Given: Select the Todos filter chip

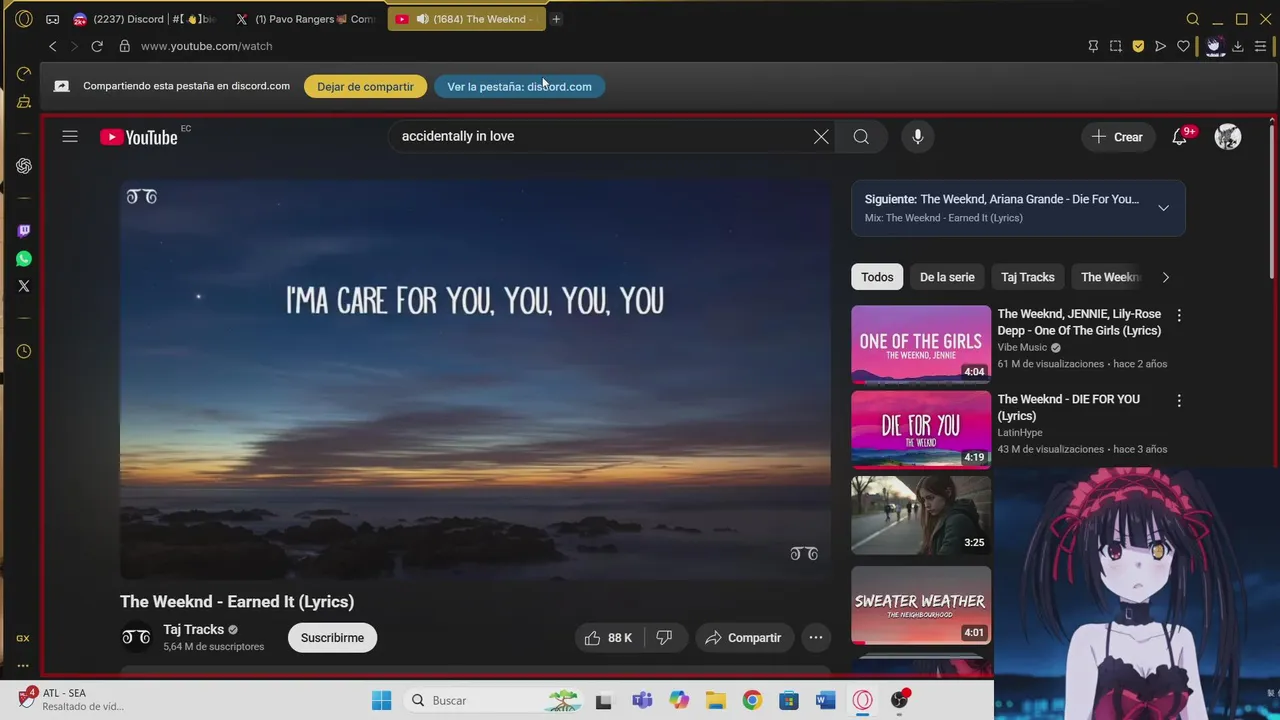Looking at the screenshot, I should [x=877, y=277].
